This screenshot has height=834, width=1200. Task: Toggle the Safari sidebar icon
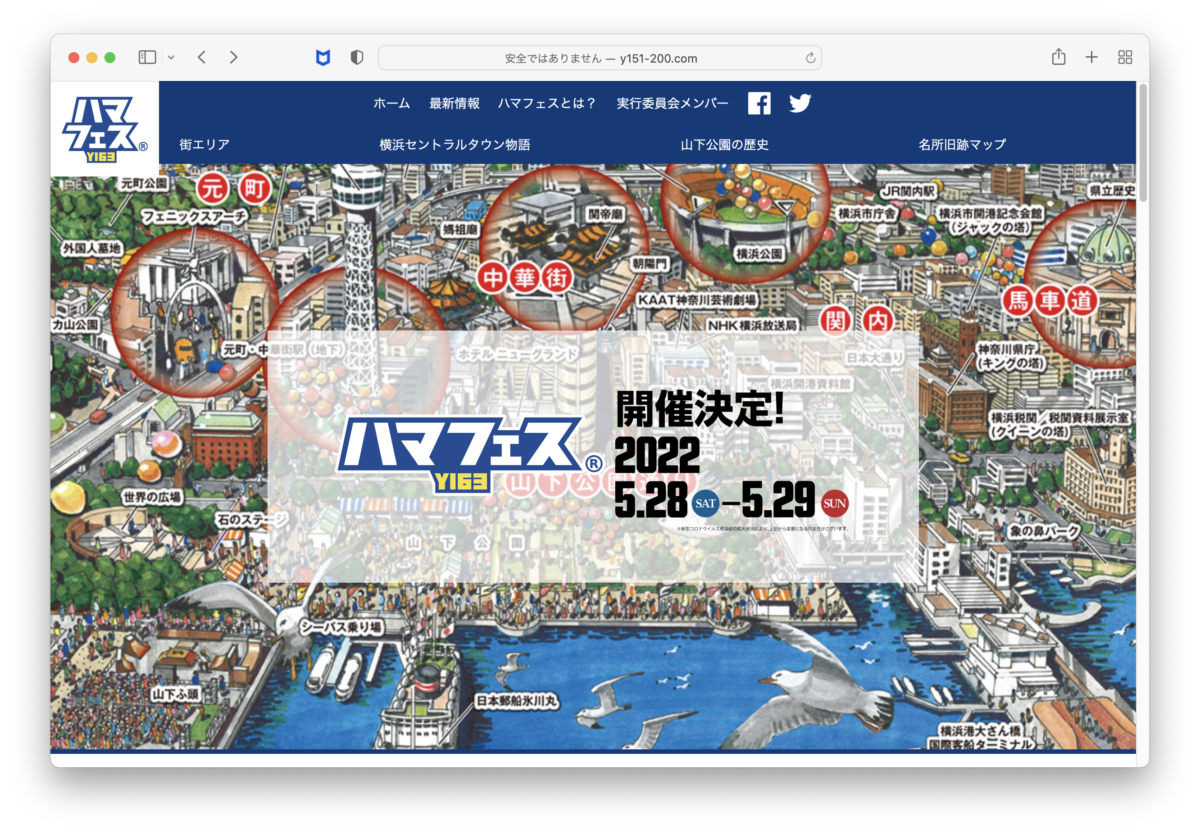click(x=147, y=58)
